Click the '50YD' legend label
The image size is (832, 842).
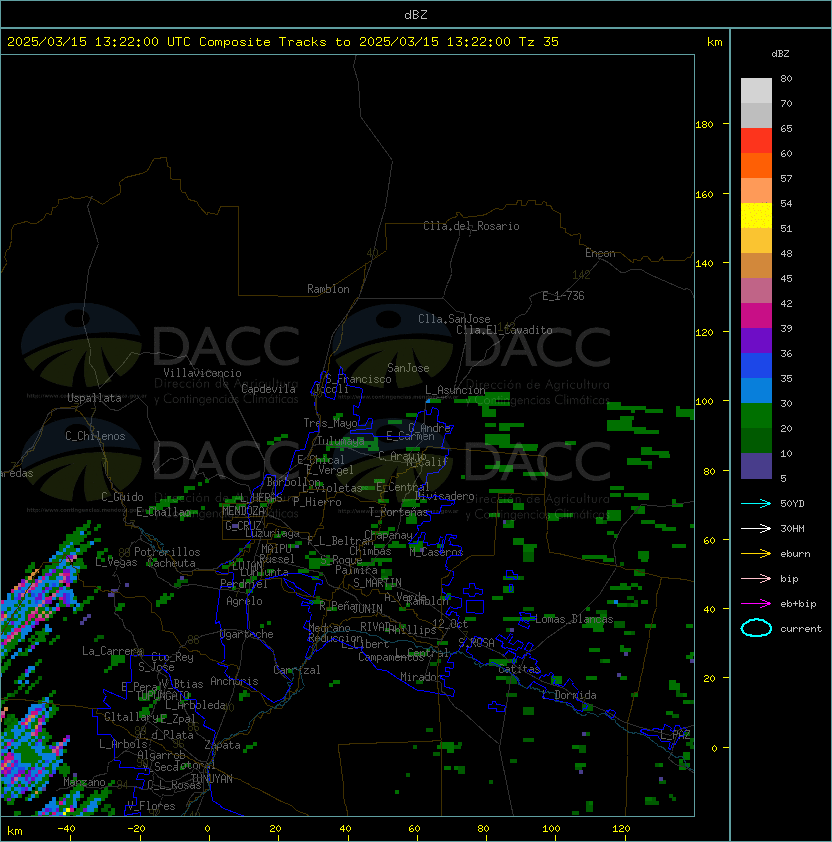click(x=792, y=504)
